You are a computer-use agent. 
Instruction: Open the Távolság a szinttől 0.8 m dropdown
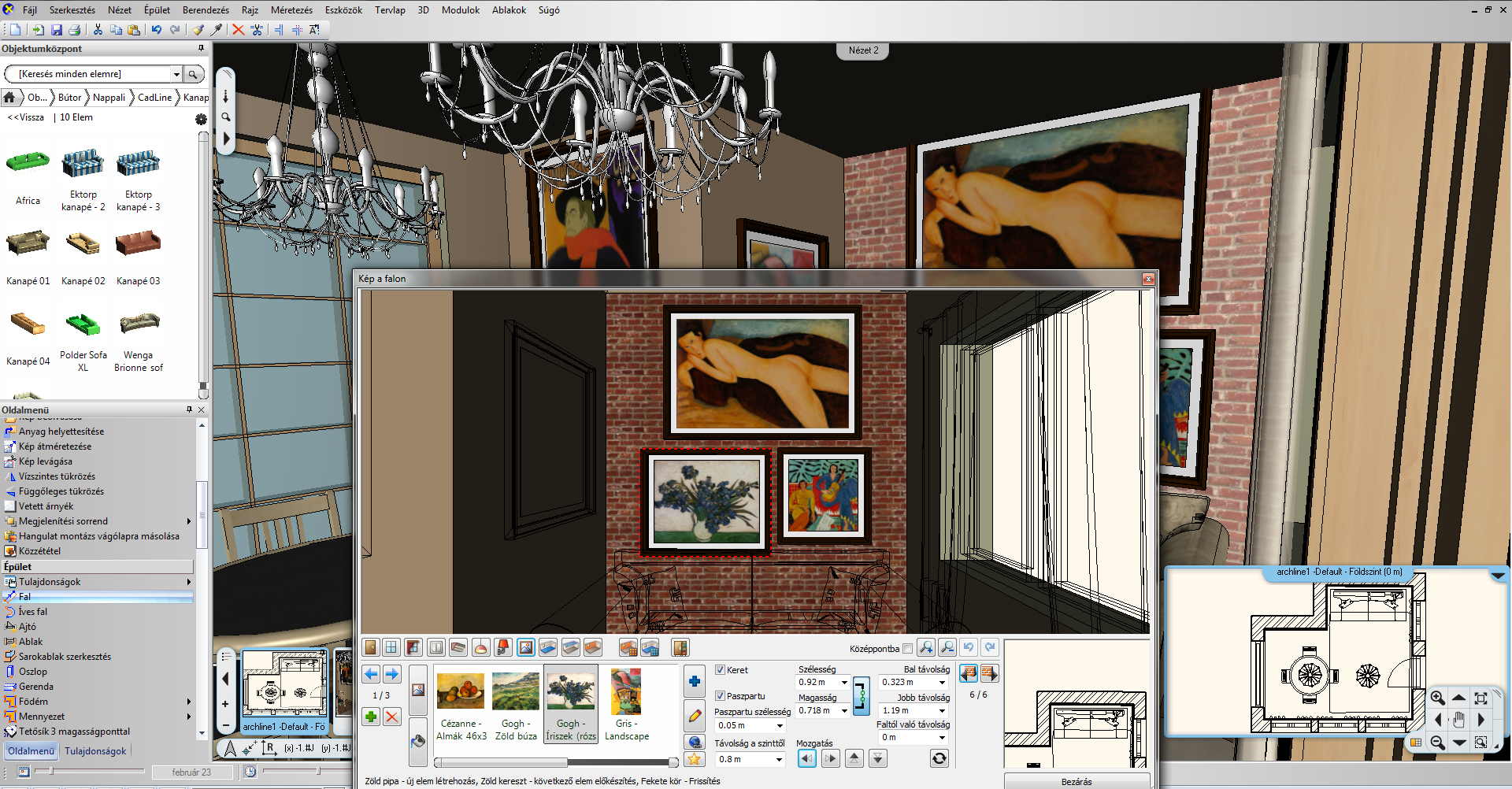coord(779,760)
